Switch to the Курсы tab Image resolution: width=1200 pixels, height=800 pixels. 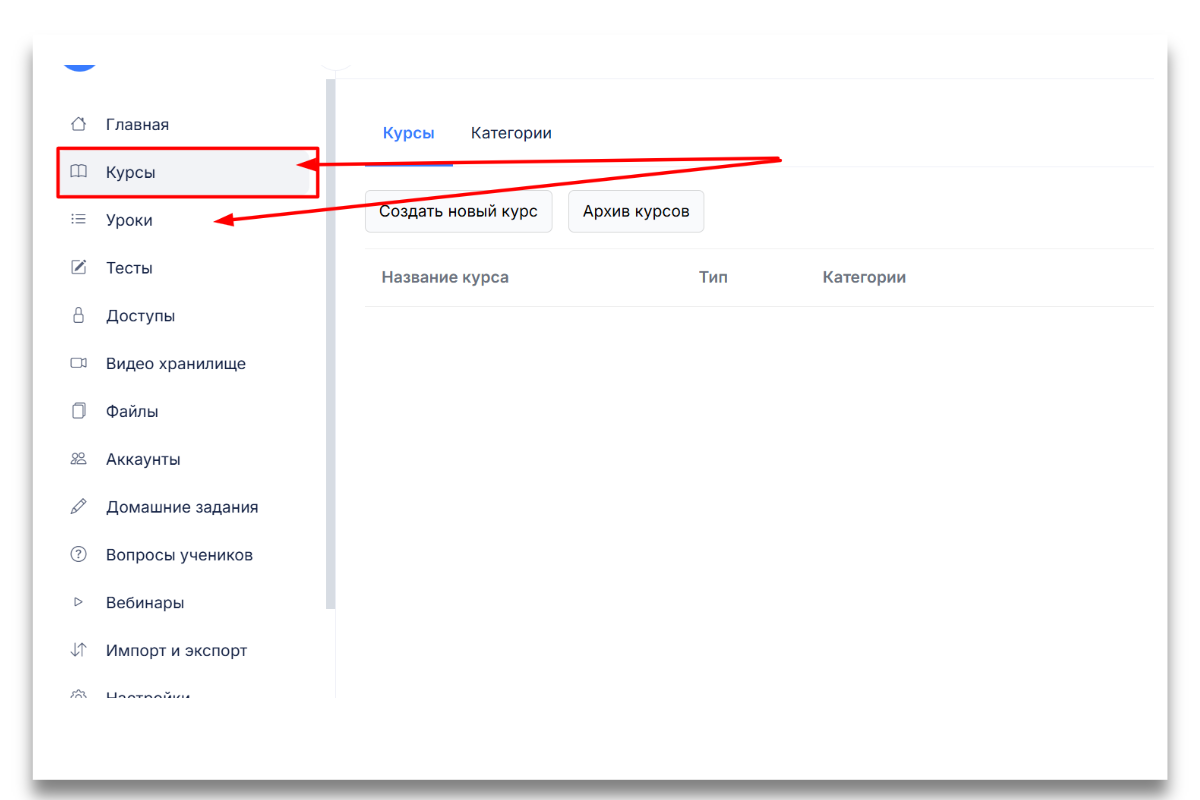click(x=408, y=133)
